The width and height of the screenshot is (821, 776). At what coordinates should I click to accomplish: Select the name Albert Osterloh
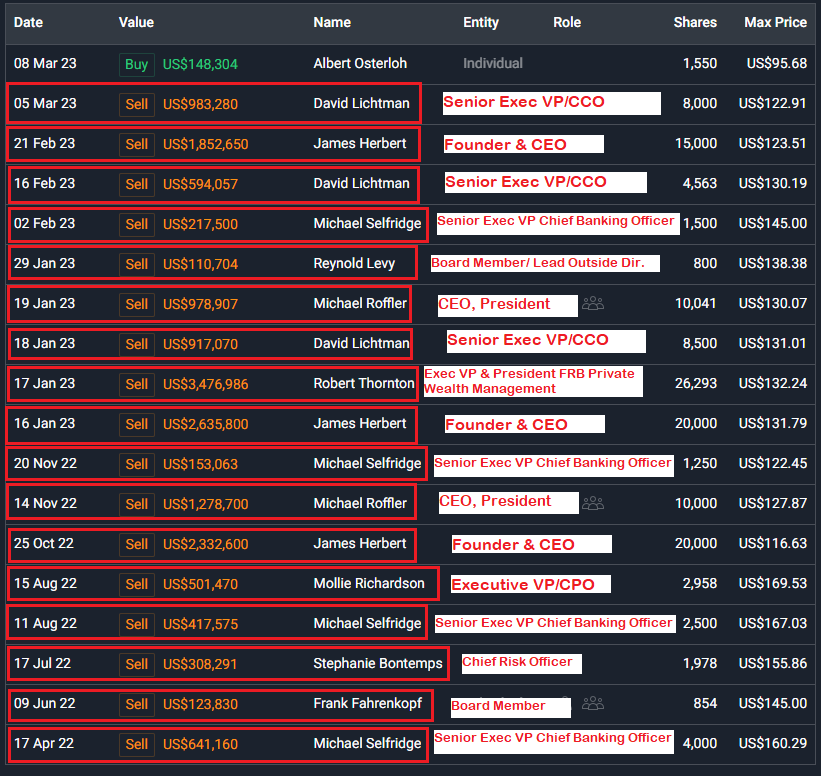[360, 63]
